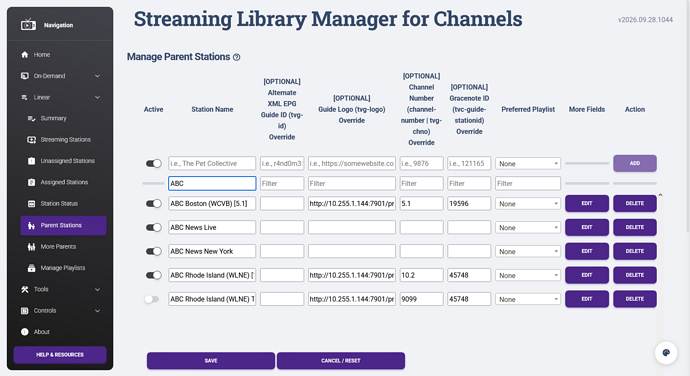Screen dimensions: 690x376
Task: Click the Assigned Stations clipboard icon
Action: 31,182
